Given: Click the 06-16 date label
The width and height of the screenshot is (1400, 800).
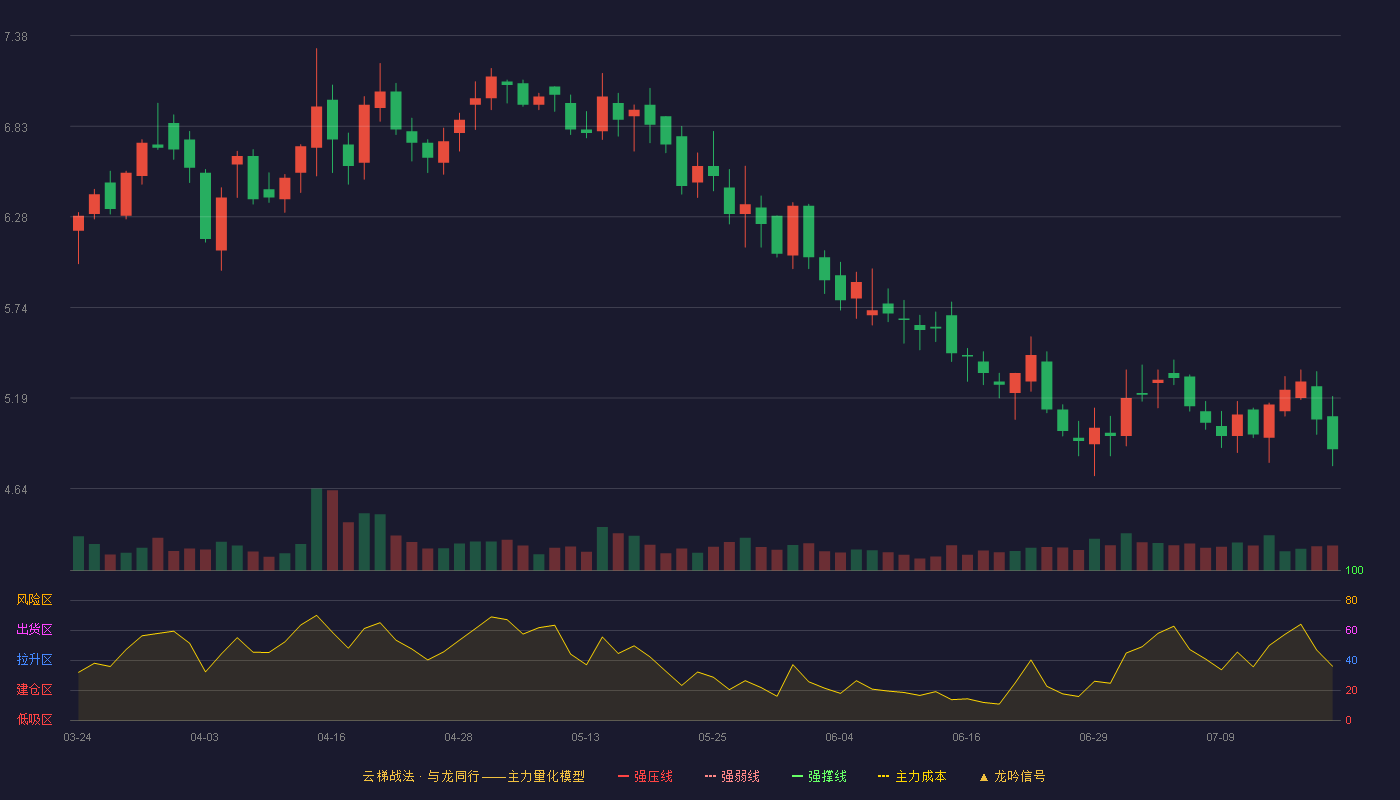Looking at the screenshot, I should click(966, 737).
